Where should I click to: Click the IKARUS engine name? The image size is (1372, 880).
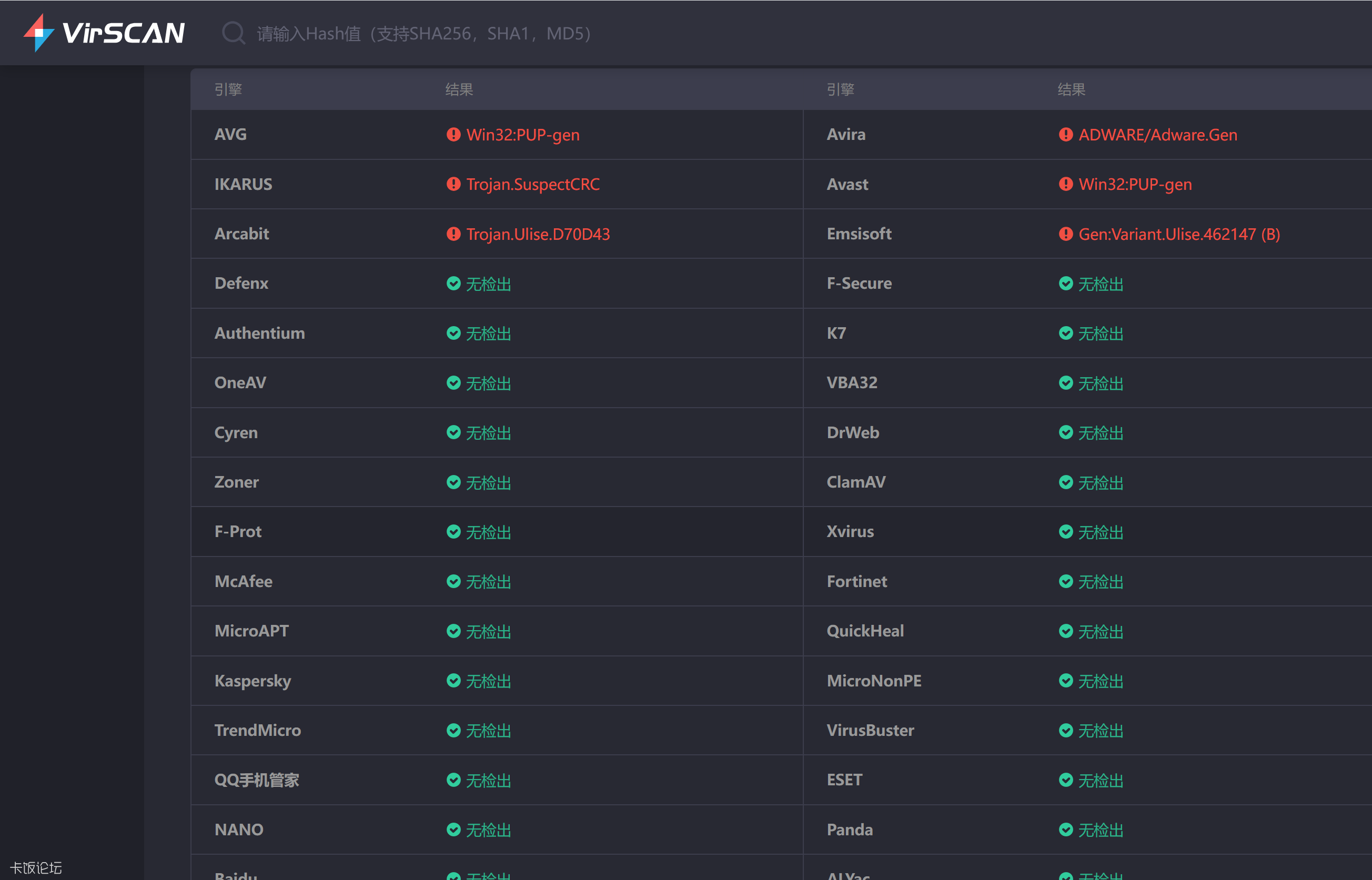[244, 184]
